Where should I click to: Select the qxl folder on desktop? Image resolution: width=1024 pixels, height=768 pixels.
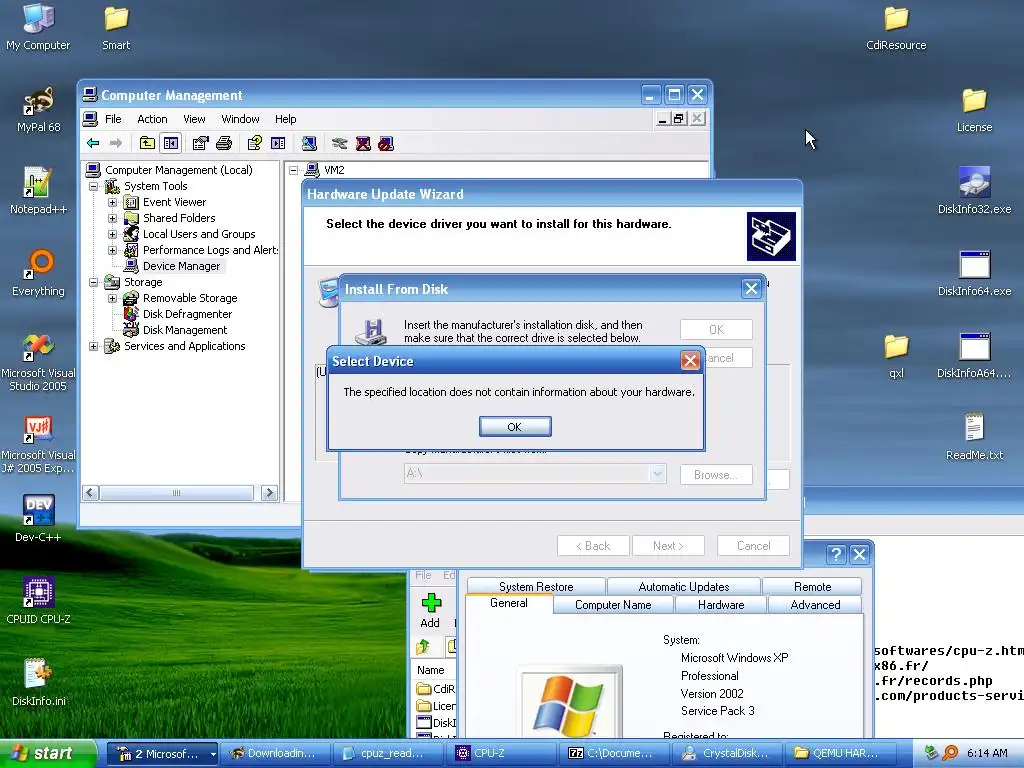(896, 355)
